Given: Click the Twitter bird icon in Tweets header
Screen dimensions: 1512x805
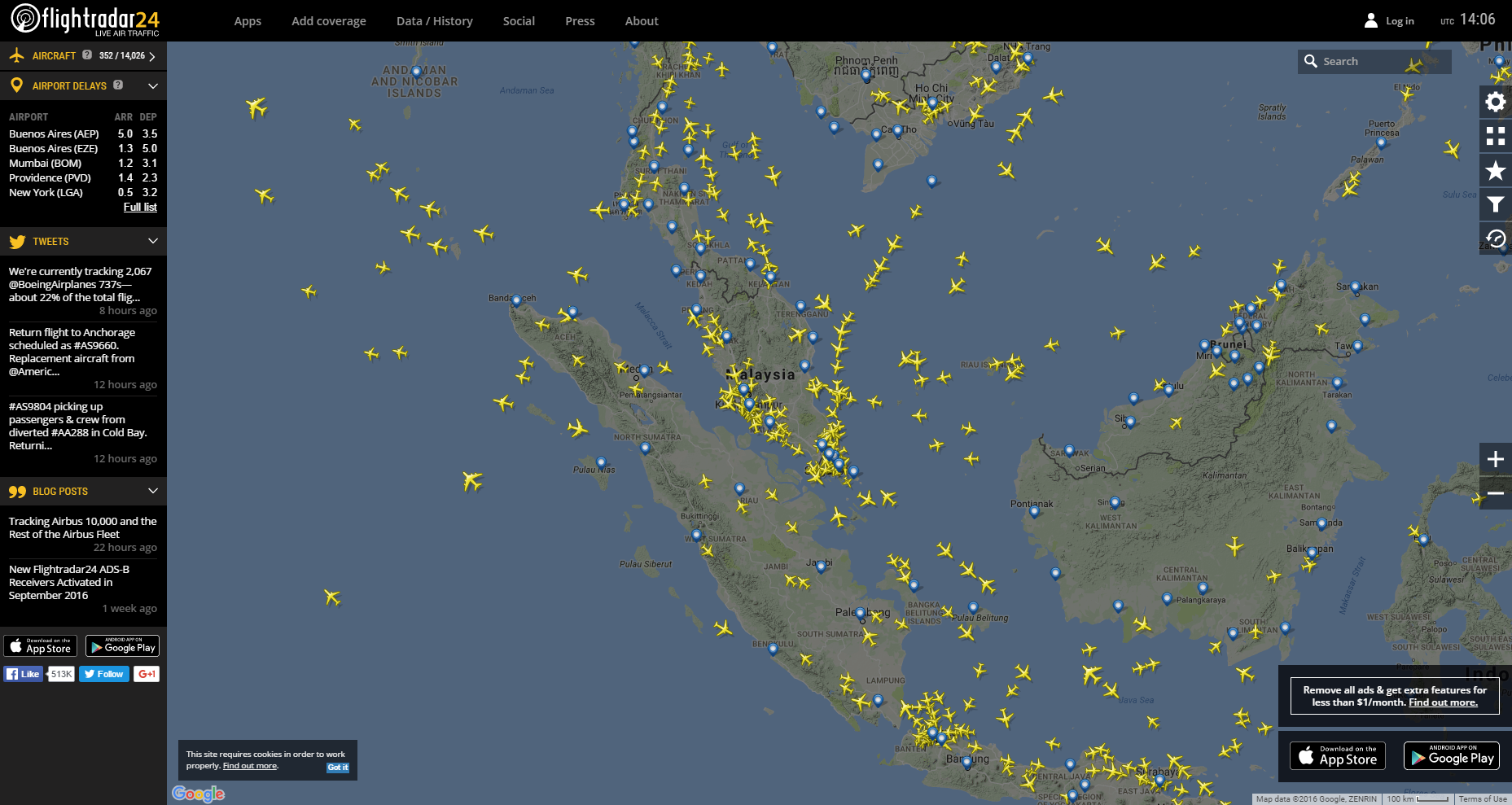Looking at the screenshot, I should click(x=17, y=242).
